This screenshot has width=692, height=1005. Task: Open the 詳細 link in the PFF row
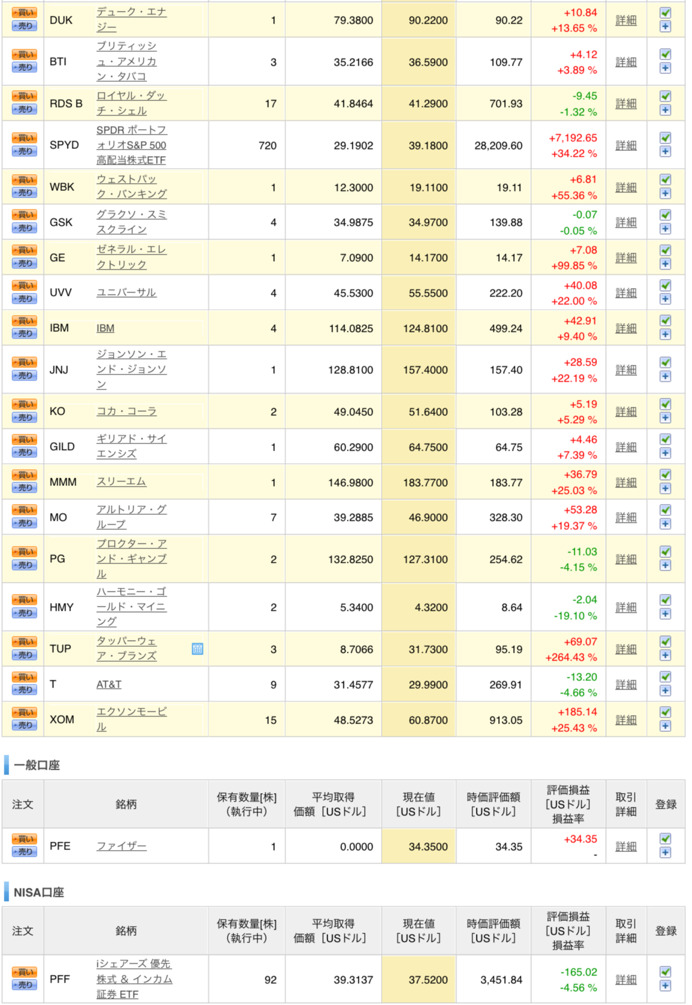pyautogui.click(x=626, y=979)
